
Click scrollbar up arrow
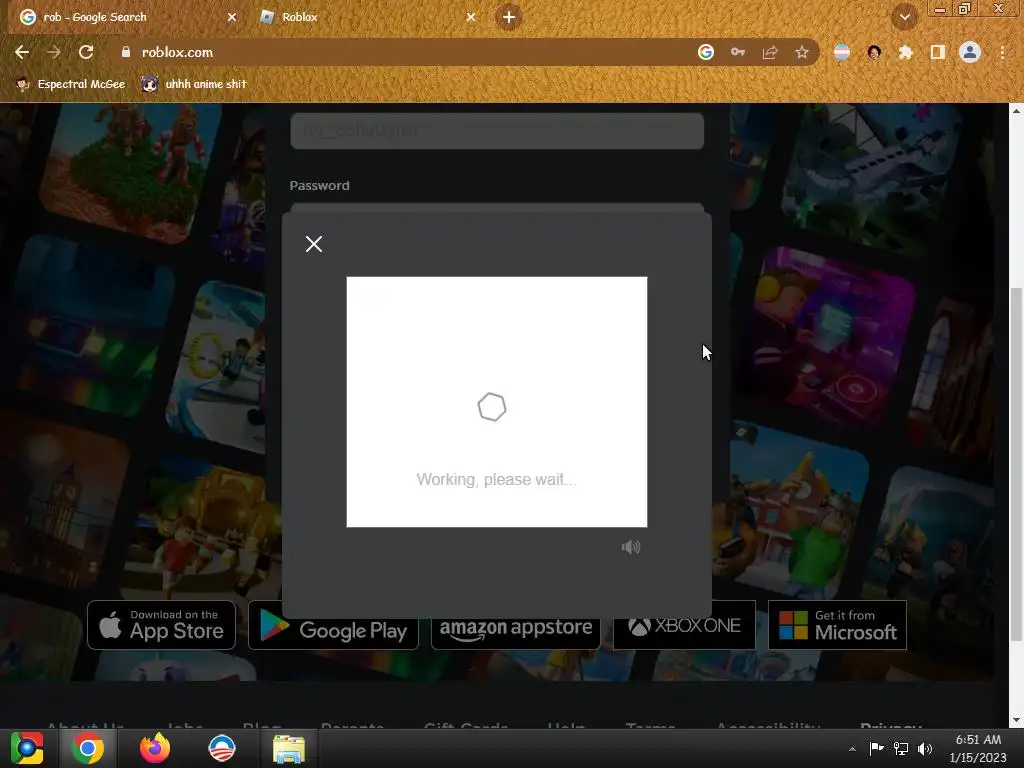click(x=1016, y=110)
